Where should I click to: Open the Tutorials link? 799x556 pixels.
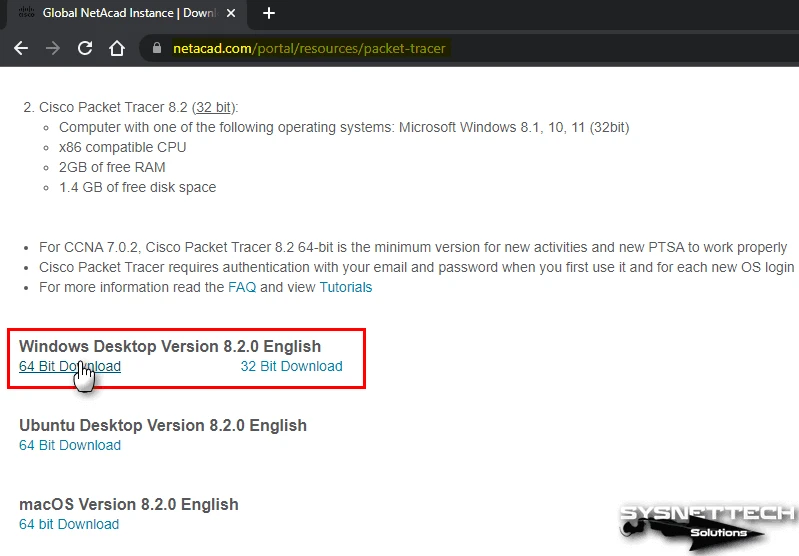346,287
